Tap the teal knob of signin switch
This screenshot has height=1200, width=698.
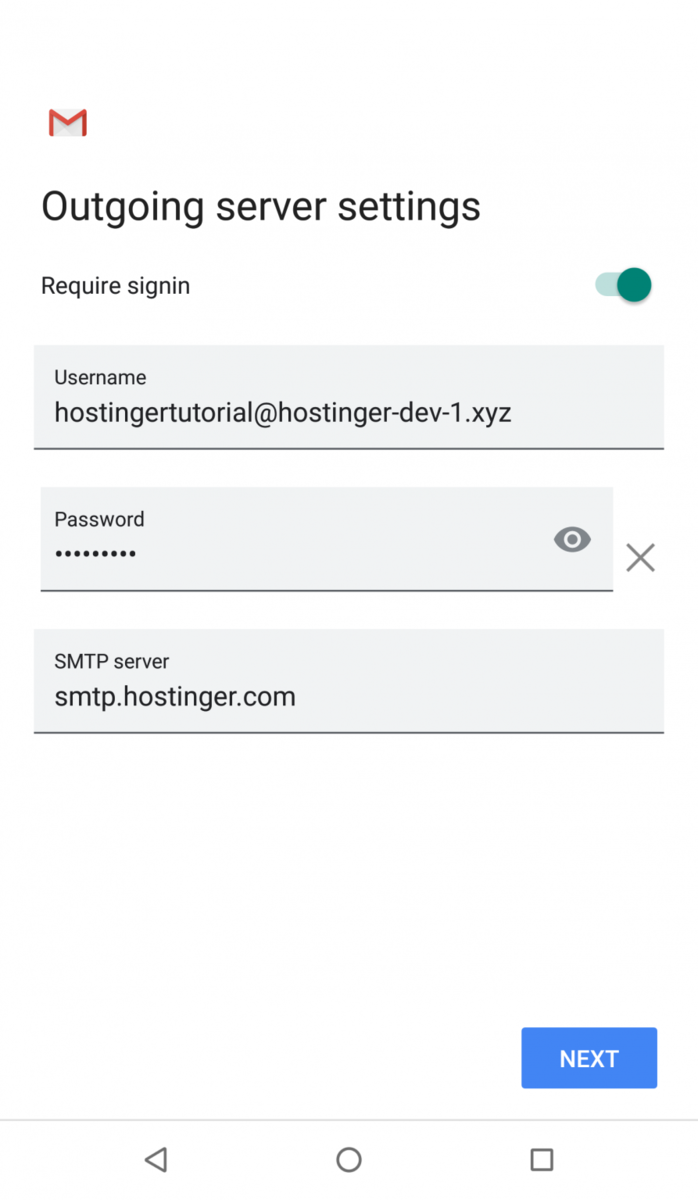click(x=634, y=285)
